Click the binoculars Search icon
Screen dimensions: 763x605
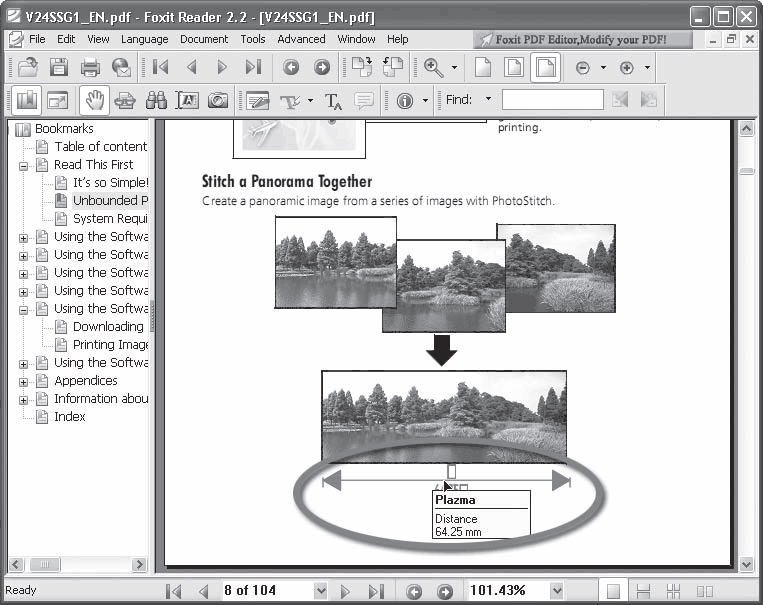click(156, 100)
